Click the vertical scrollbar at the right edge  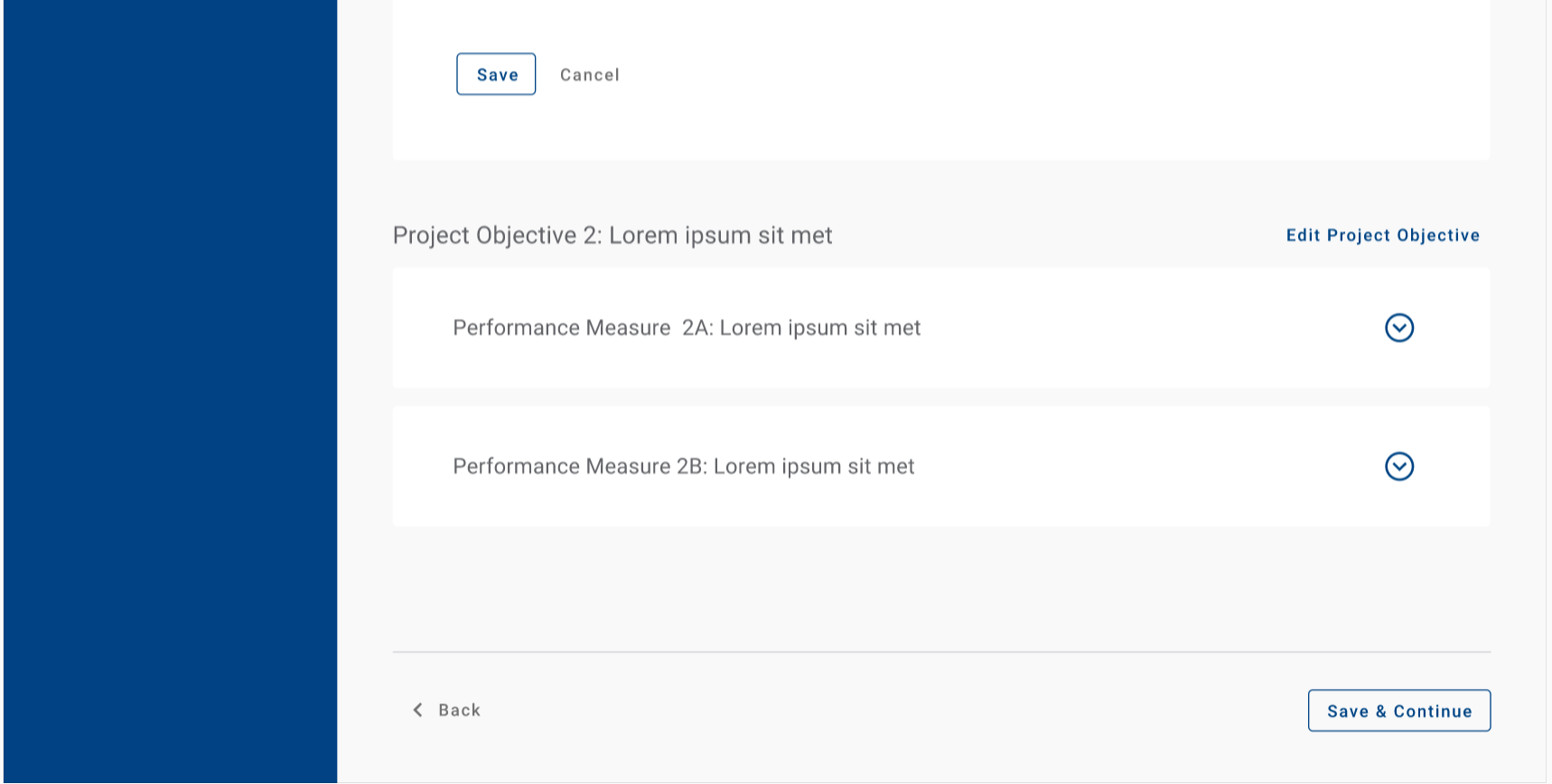tap(1548, 392)
